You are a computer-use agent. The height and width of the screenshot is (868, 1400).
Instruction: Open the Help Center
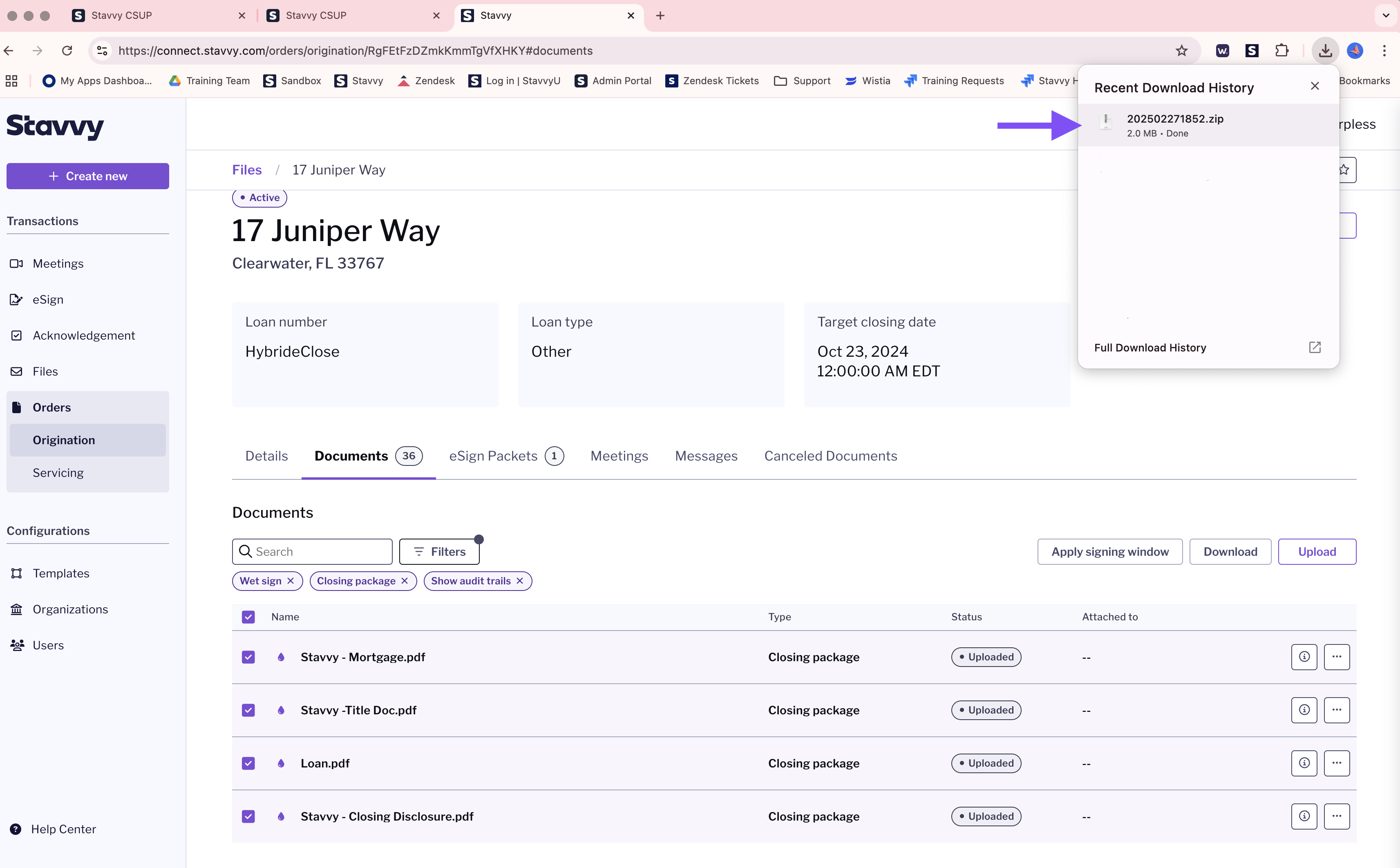point(53,829)
